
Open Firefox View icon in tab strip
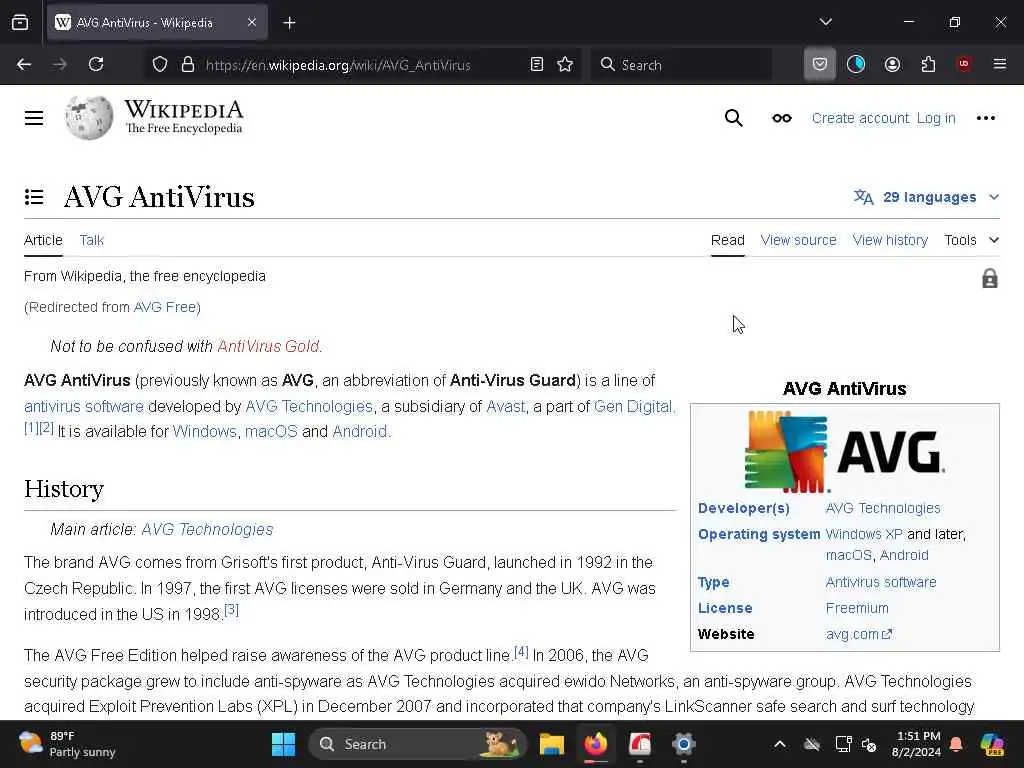click(20, 23)
